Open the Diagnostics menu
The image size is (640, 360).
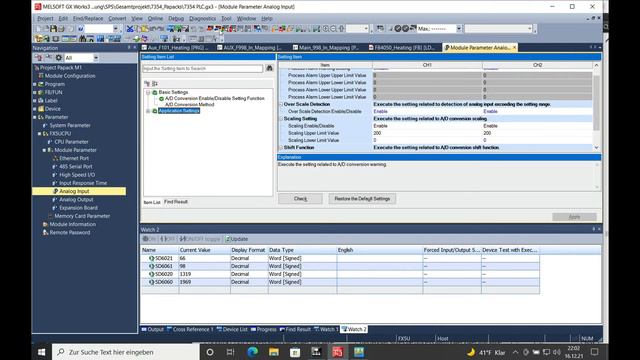tap(202, 18)
